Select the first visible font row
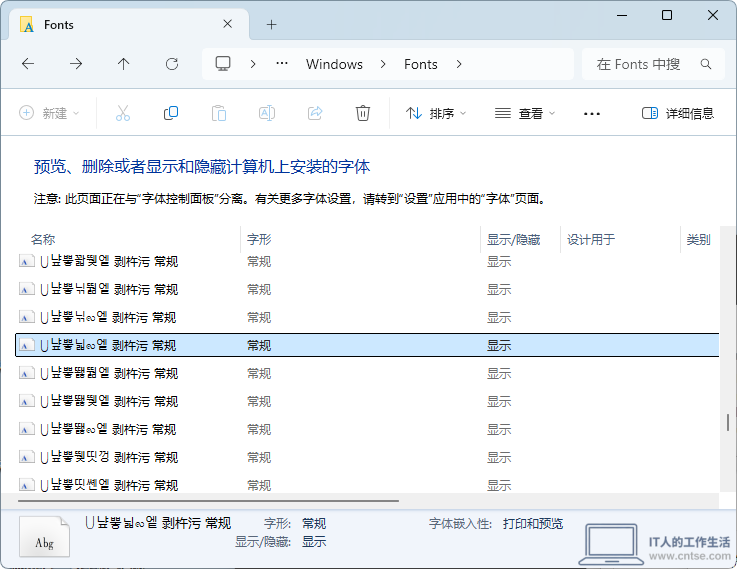 [x=367, y=262]
